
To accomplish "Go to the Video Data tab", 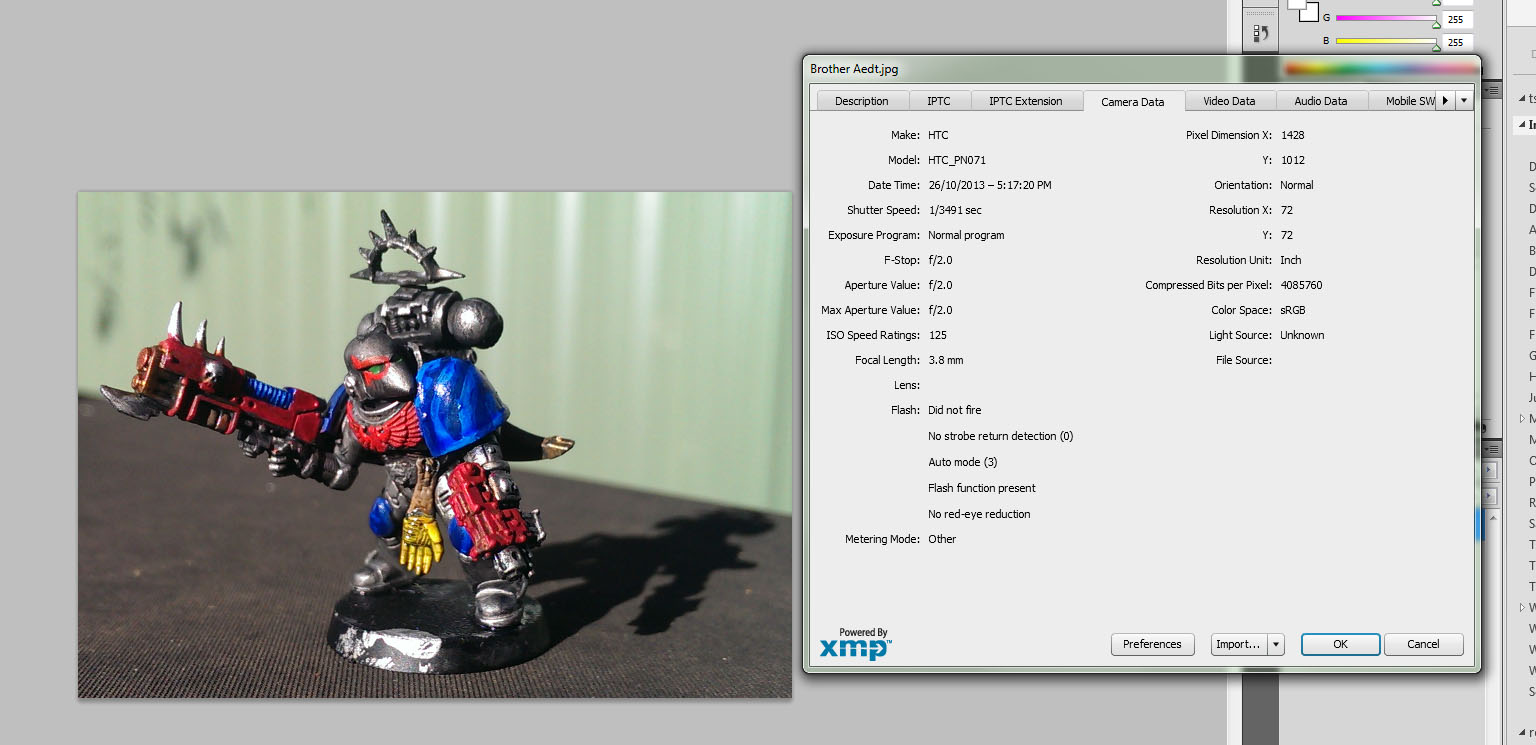I will 1229,101.
